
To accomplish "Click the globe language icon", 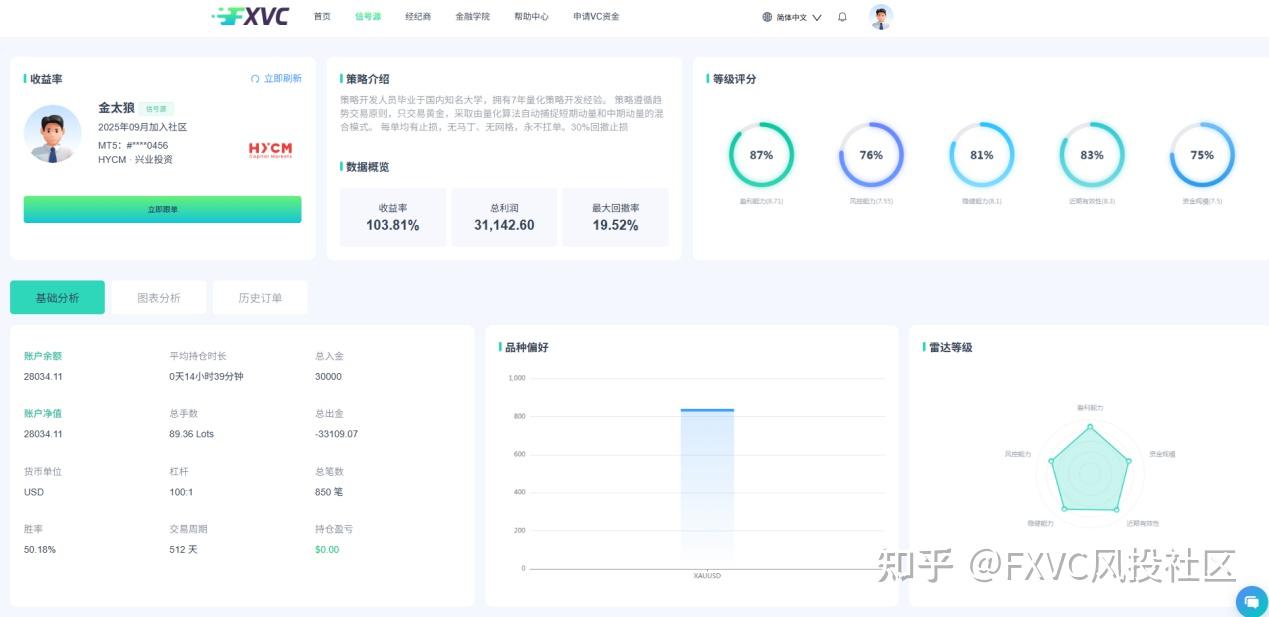I will 767,17.
